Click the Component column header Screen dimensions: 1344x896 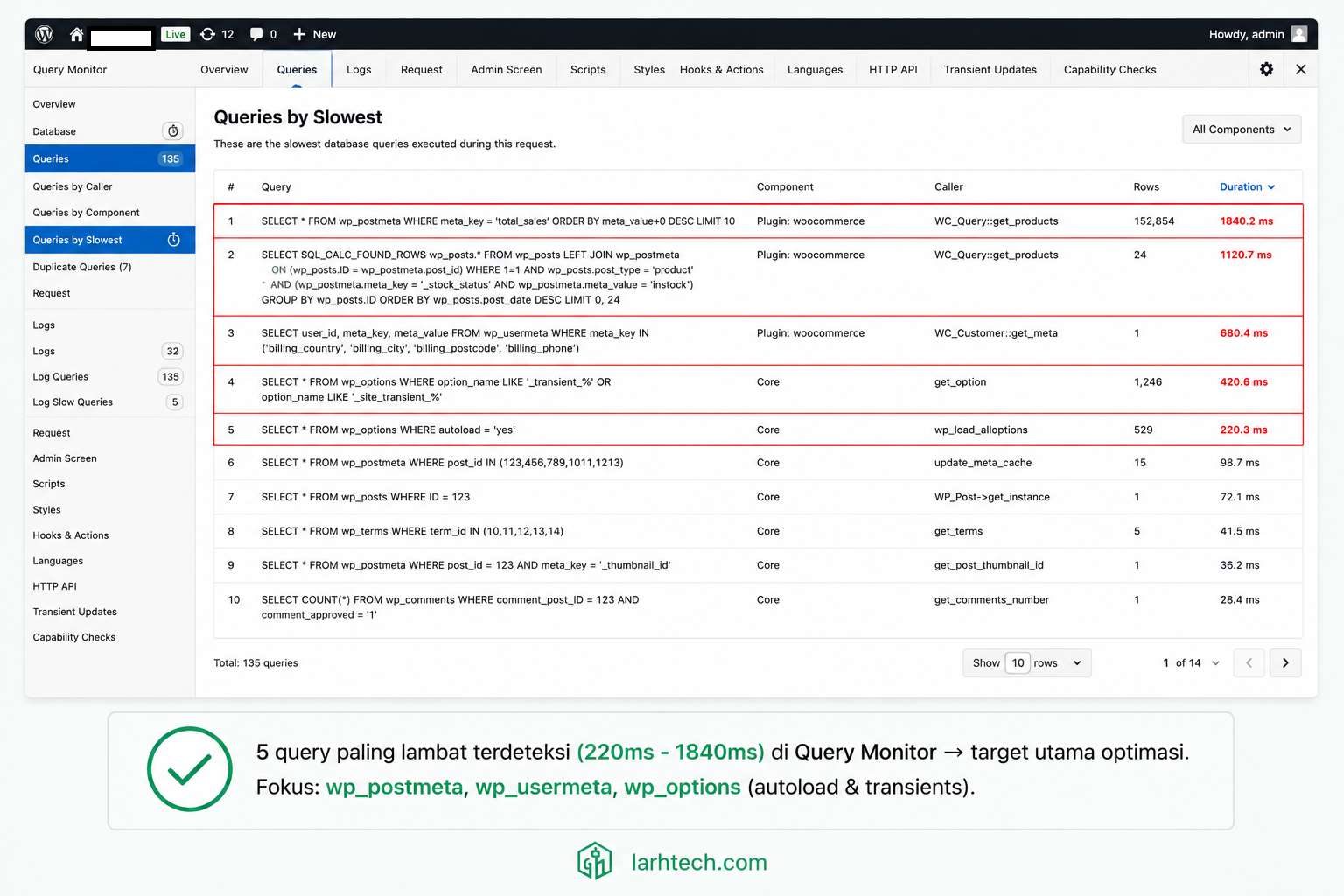tap(785, 186)
